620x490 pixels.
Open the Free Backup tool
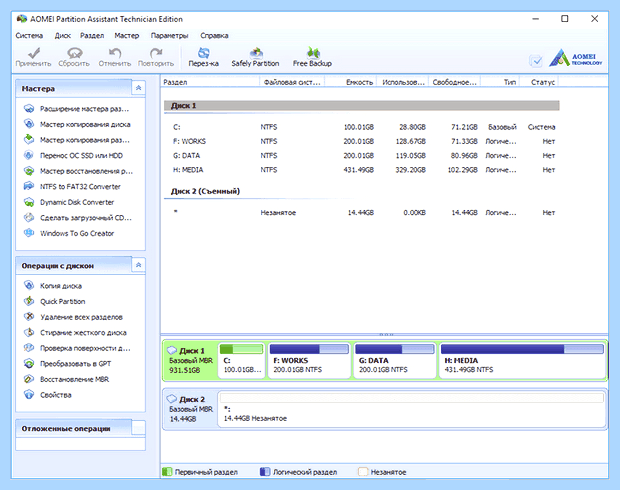tap(312, 57)
